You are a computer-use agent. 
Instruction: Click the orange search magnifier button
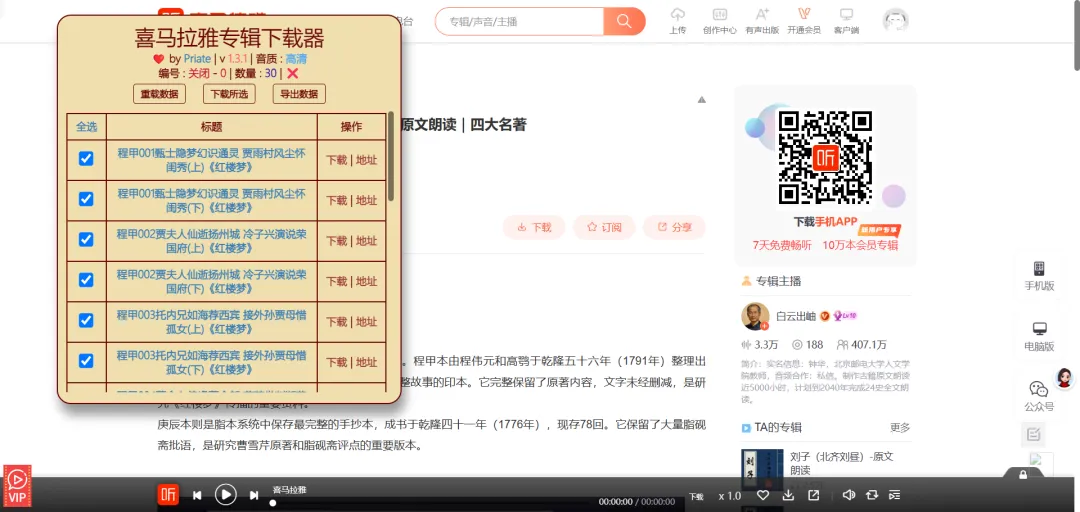click(624, 21)
